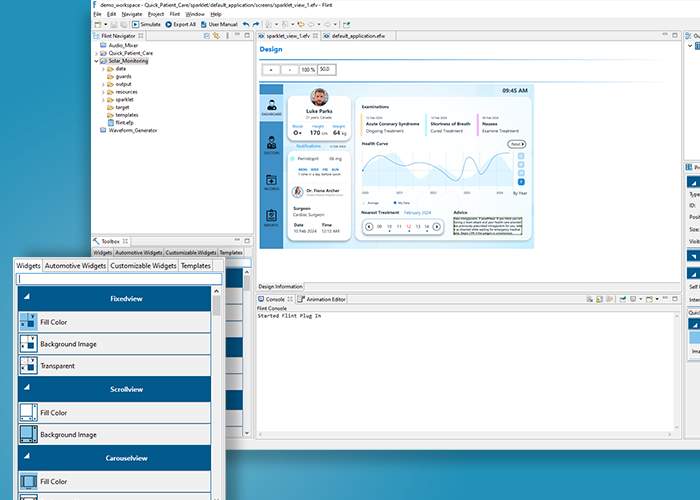Image resolution: width=700 pixels, height=500 pixels.
Task: Collapse the Solar_Monitoring project tree
Action: (96, 60)
